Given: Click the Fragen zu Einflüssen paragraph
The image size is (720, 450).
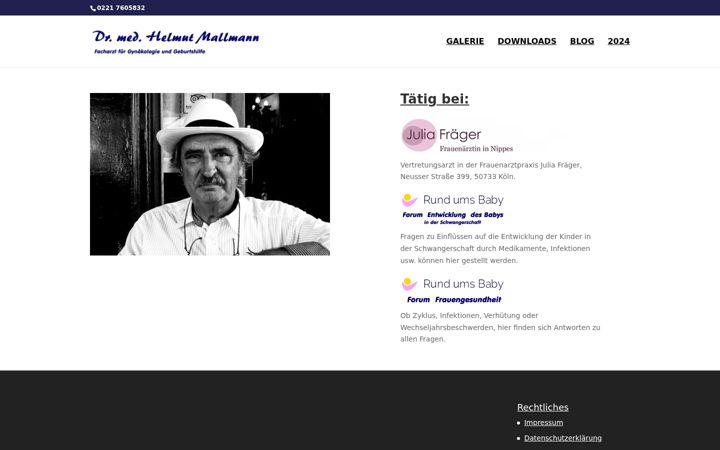Looking at the screenshot, I should click(x=495, y=248).
